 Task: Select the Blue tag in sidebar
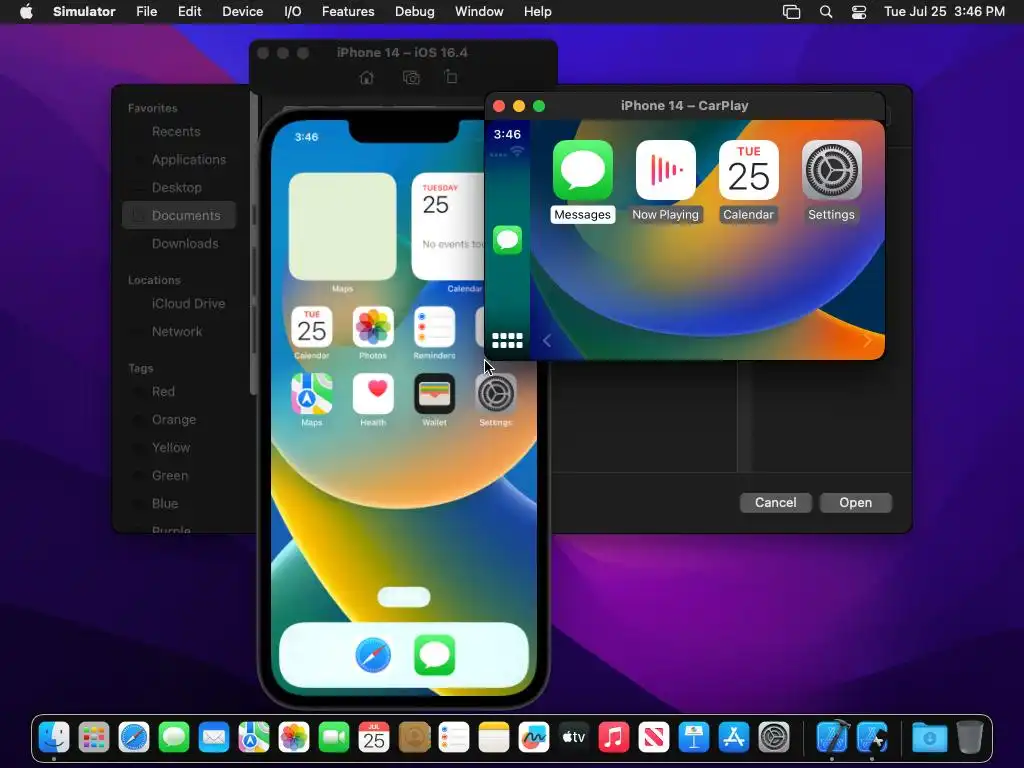pyautogui.click(x=178, y=504)
